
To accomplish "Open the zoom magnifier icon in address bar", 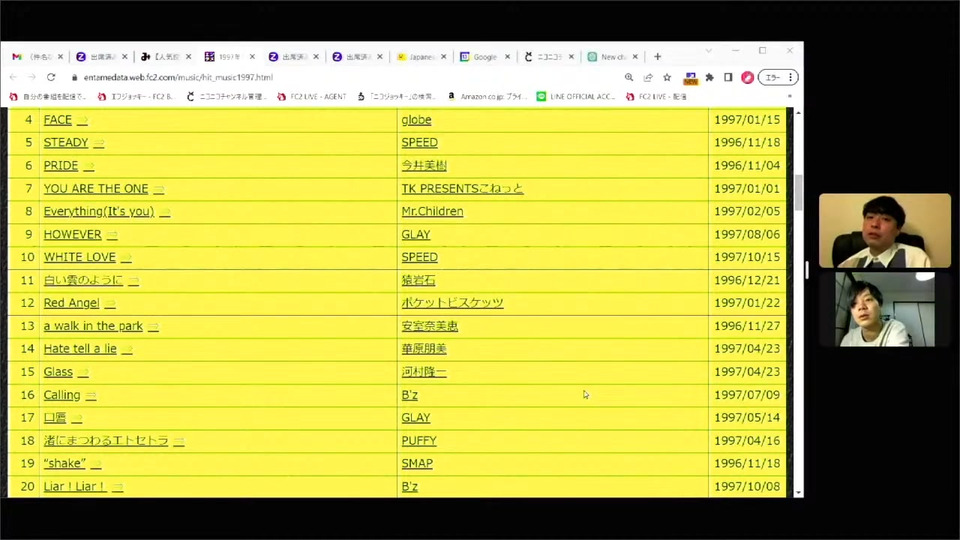I will [629, 77].
